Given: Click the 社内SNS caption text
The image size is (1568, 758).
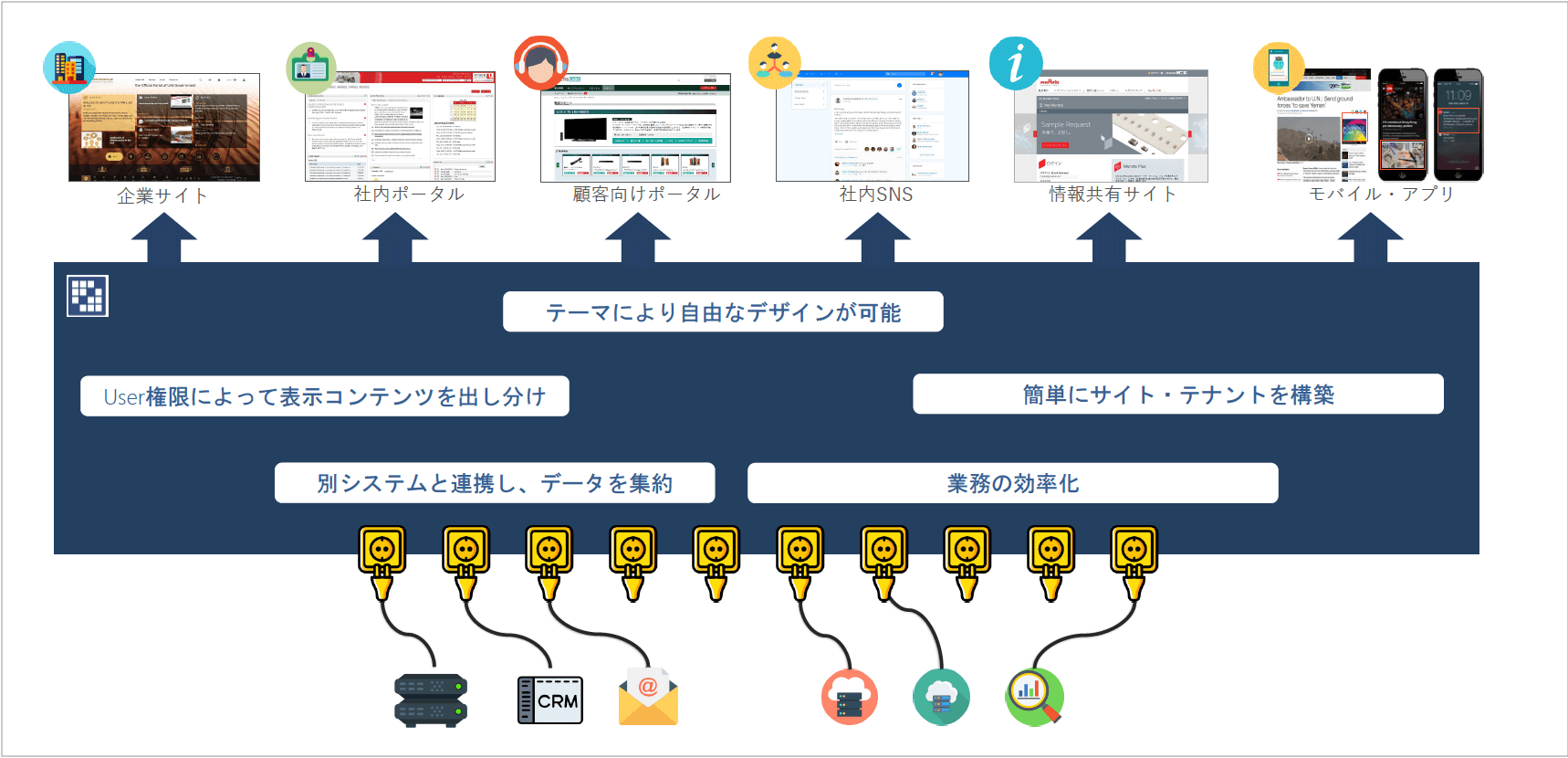Looking at the screenshot, I should (876, 194).
